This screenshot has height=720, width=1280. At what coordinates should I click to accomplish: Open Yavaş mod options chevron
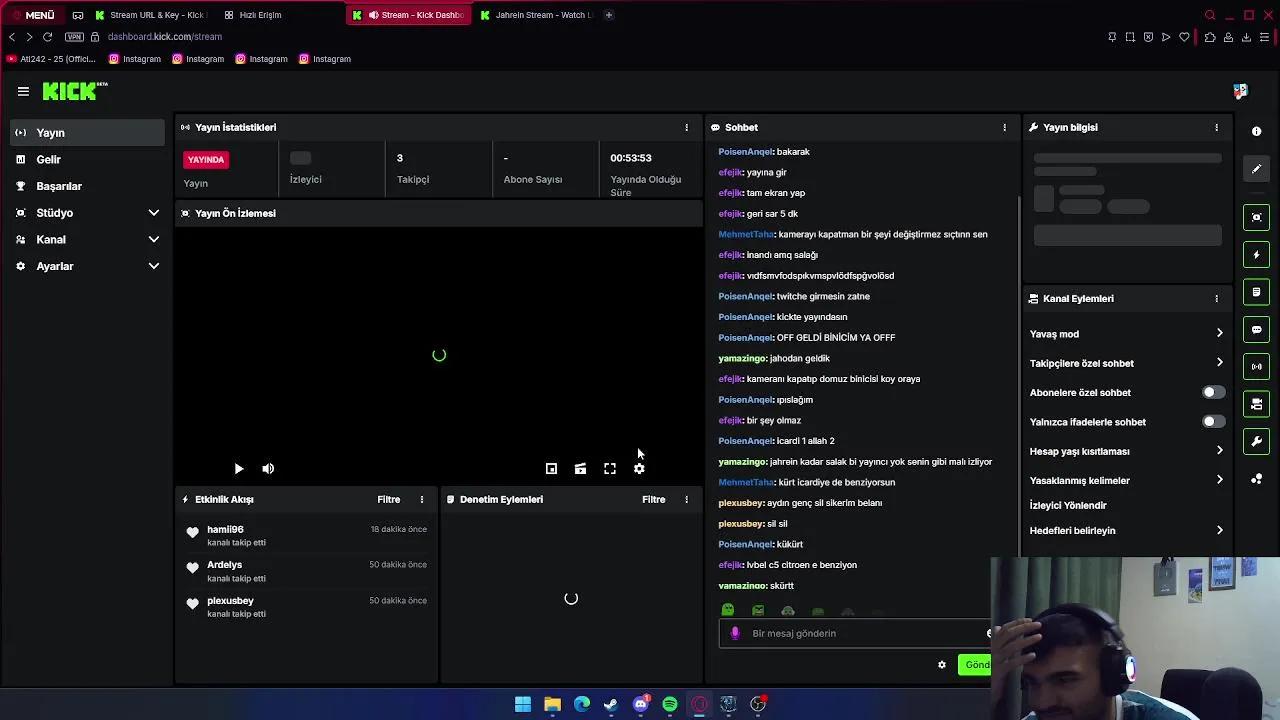[x=1219, y=333]
